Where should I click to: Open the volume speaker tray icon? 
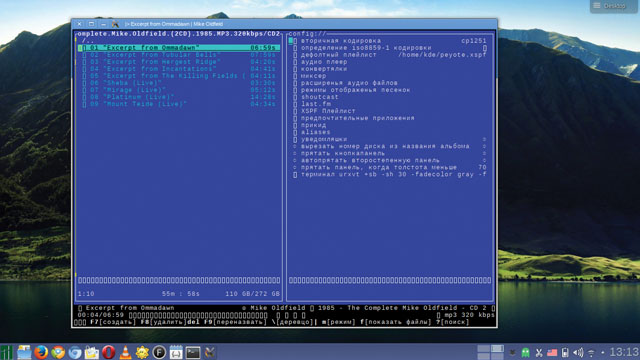578,352
